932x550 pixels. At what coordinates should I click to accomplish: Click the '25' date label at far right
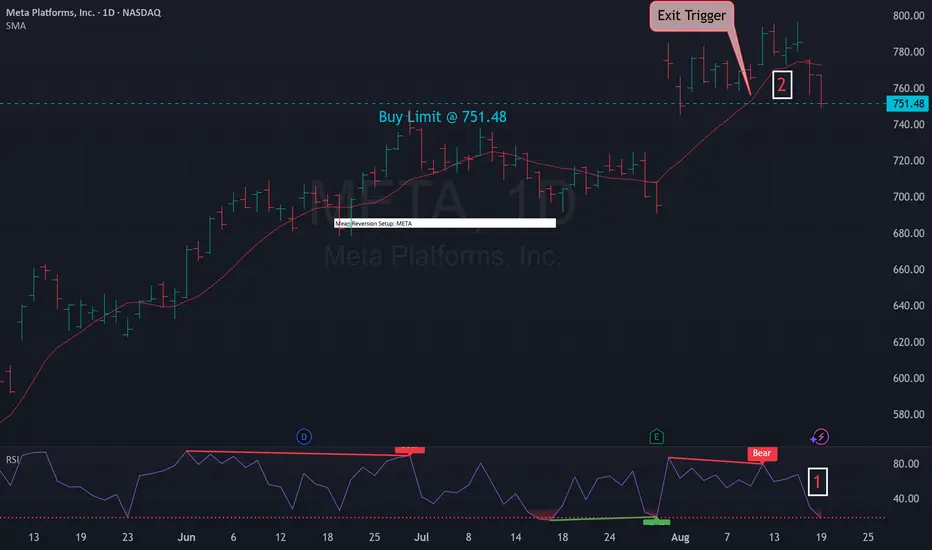point(868,538)
